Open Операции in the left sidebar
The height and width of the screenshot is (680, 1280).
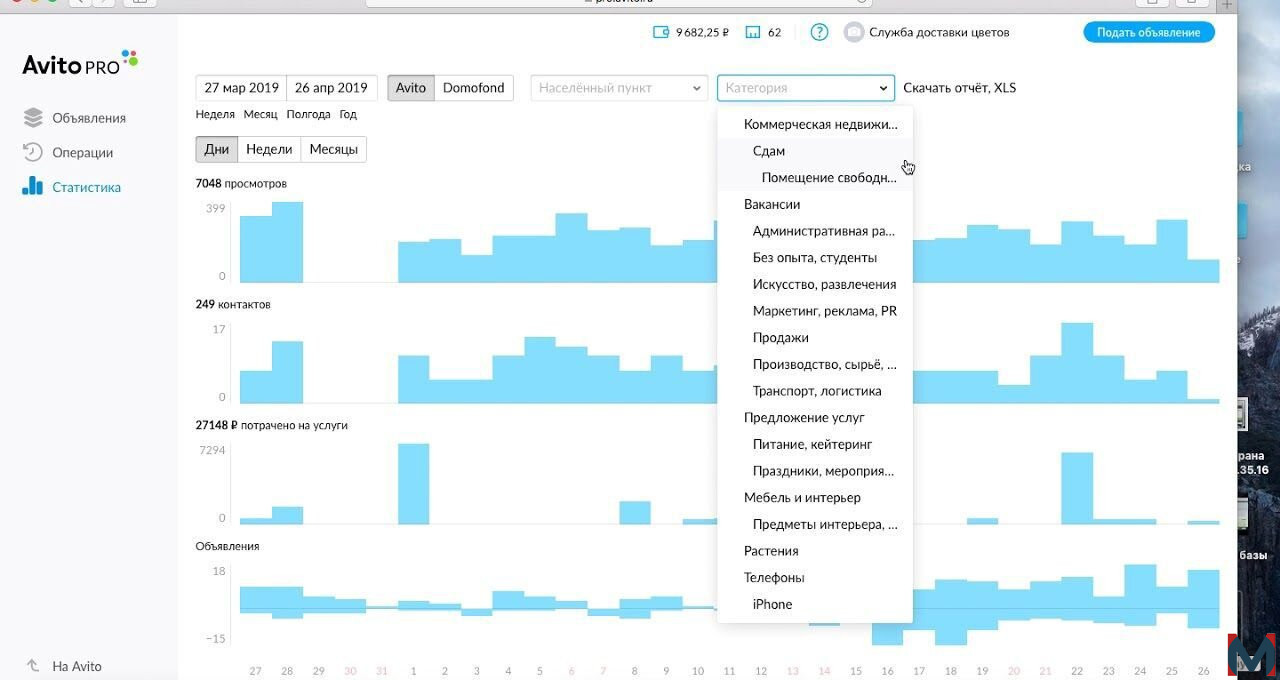coord(68,153)
